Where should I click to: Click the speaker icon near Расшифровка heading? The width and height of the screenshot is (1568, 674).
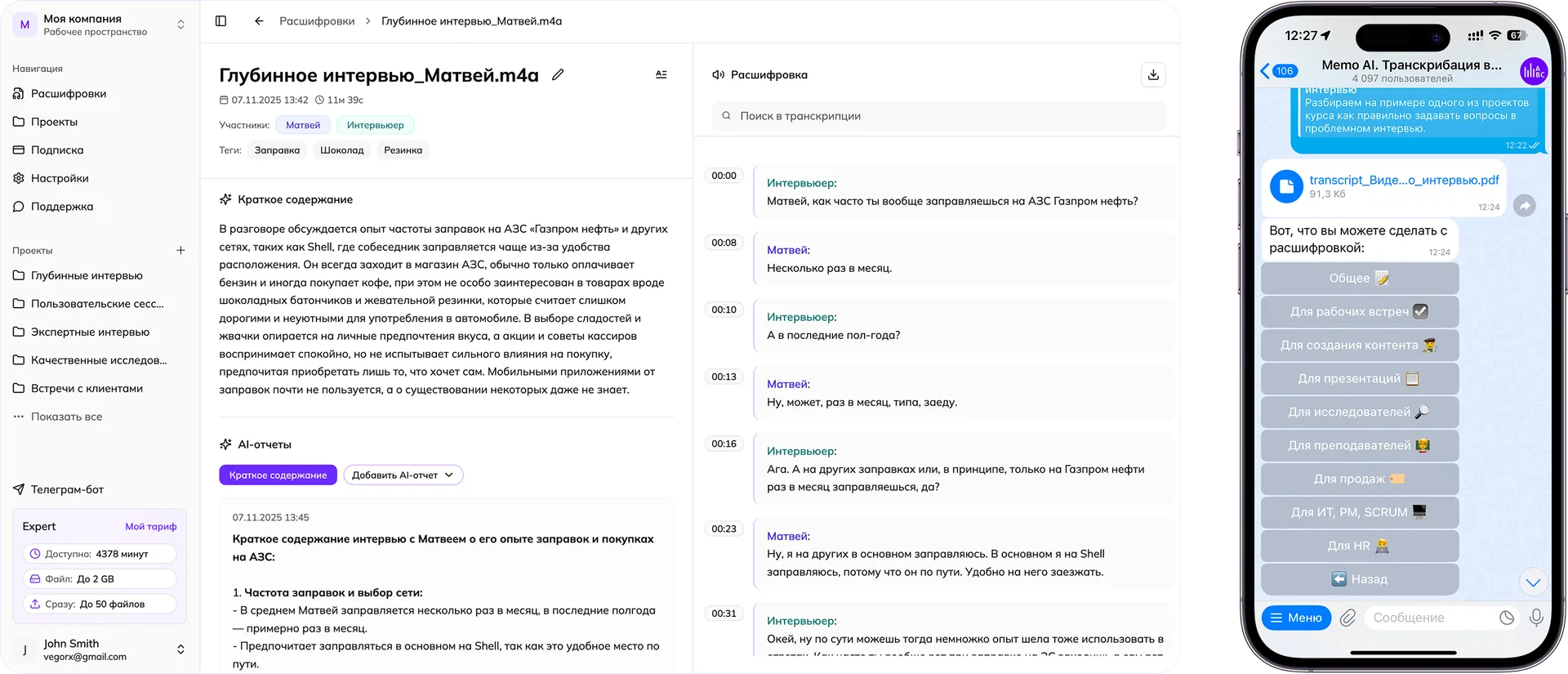click(x=718, y=74)
